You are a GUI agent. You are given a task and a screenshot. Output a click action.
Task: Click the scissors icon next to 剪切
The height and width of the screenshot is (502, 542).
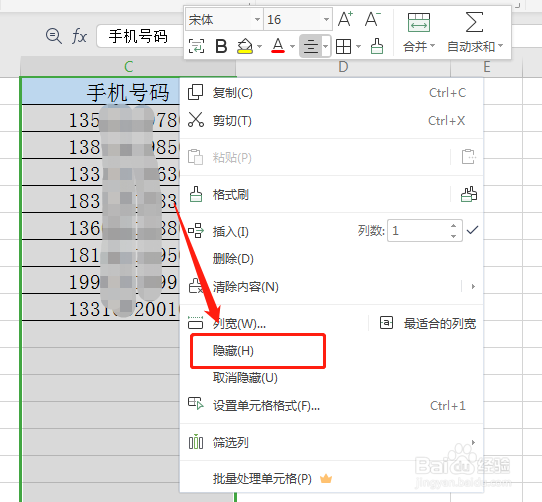[196, 120]
